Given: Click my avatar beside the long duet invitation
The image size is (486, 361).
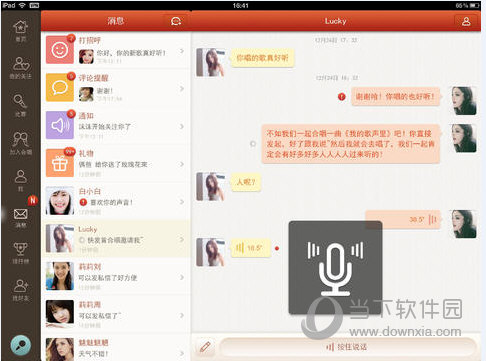Looking at the screenshot, I should tap(463, 138).
